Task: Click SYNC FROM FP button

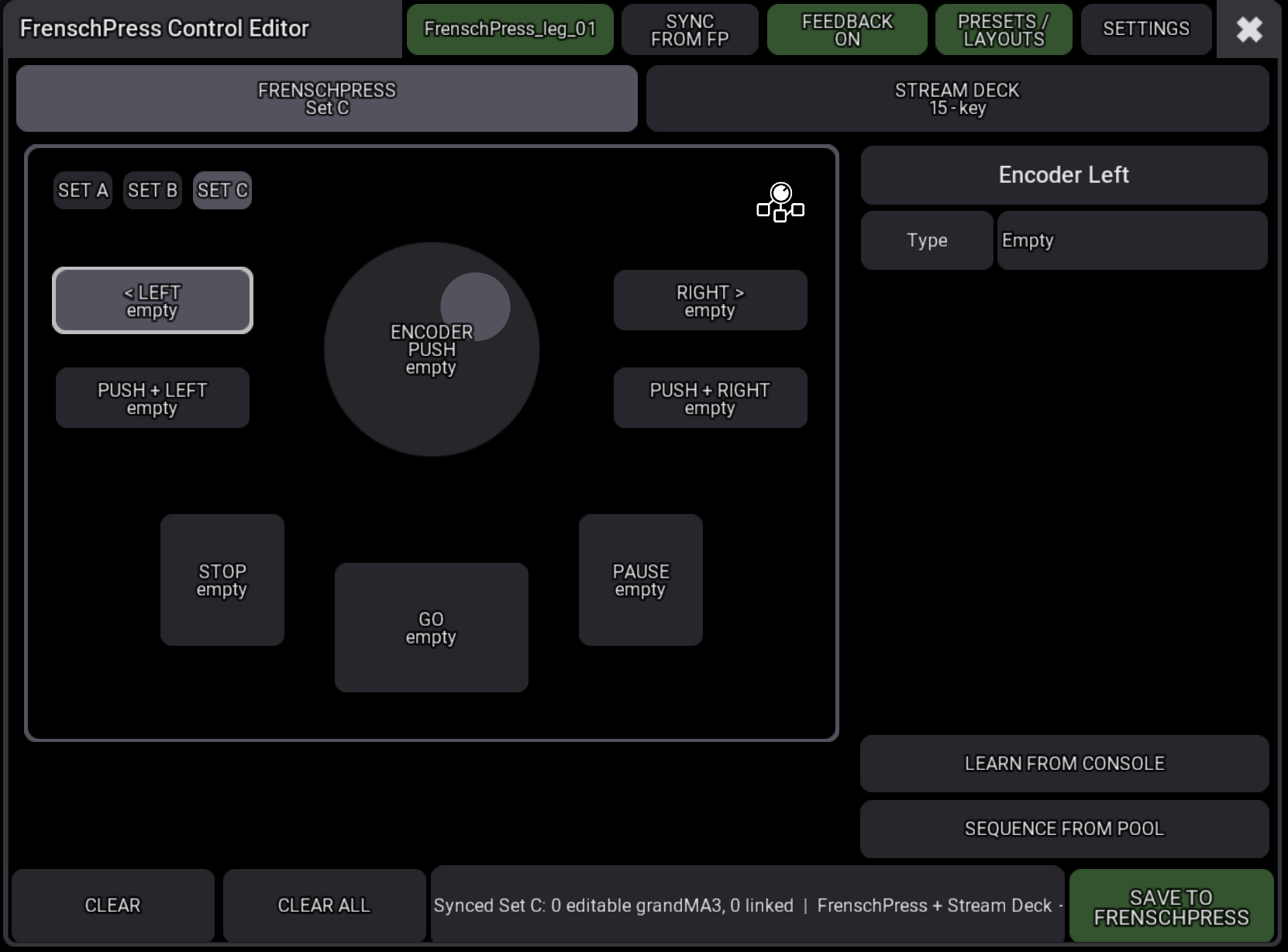Action: (x=690, y=29)
